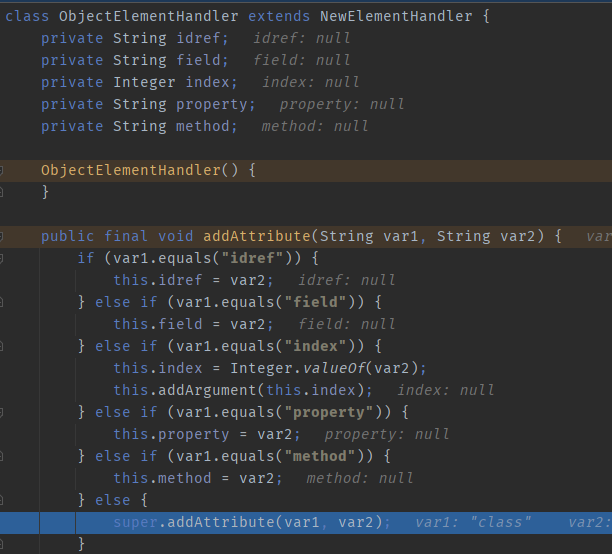Click the 'this.field = var2;' statement
The width and height of the screenshot is (612, 554).
tap(193, 324)
